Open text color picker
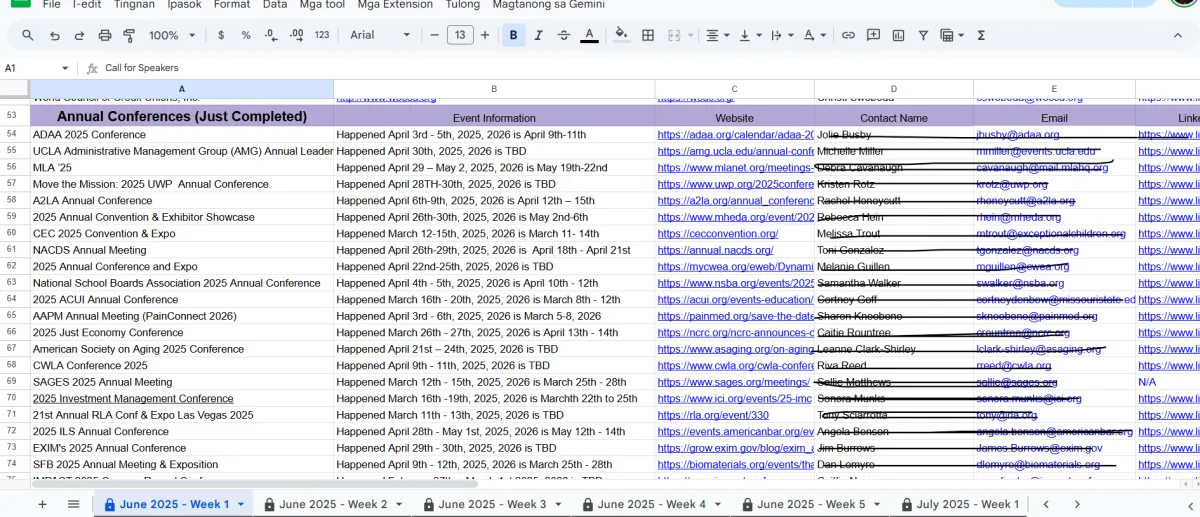The height and width of the screenshot is (517, 1200). [590, 35]
